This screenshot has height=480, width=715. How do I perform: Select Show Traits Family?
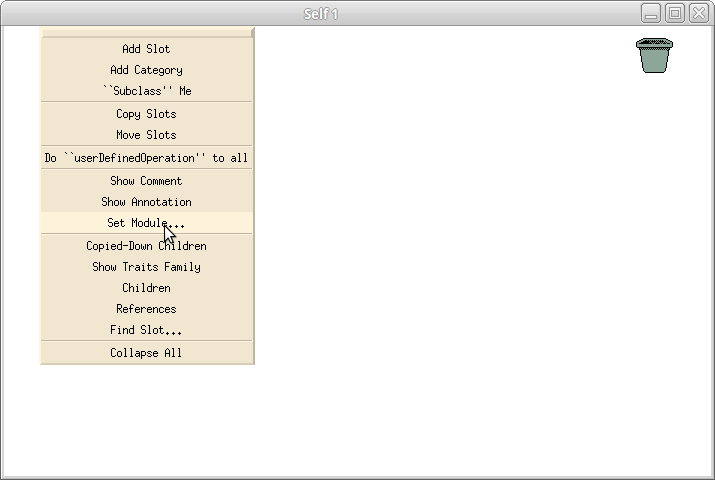pyautogui.click(x=146, y=267)
